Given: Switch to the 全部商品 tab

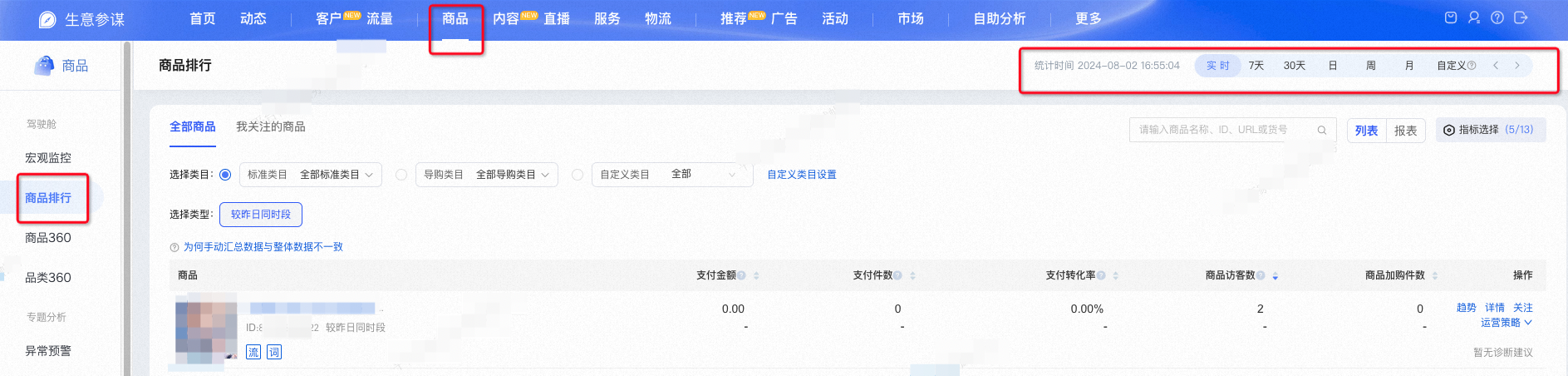Looking at the screenshot, I should [193, 126].
